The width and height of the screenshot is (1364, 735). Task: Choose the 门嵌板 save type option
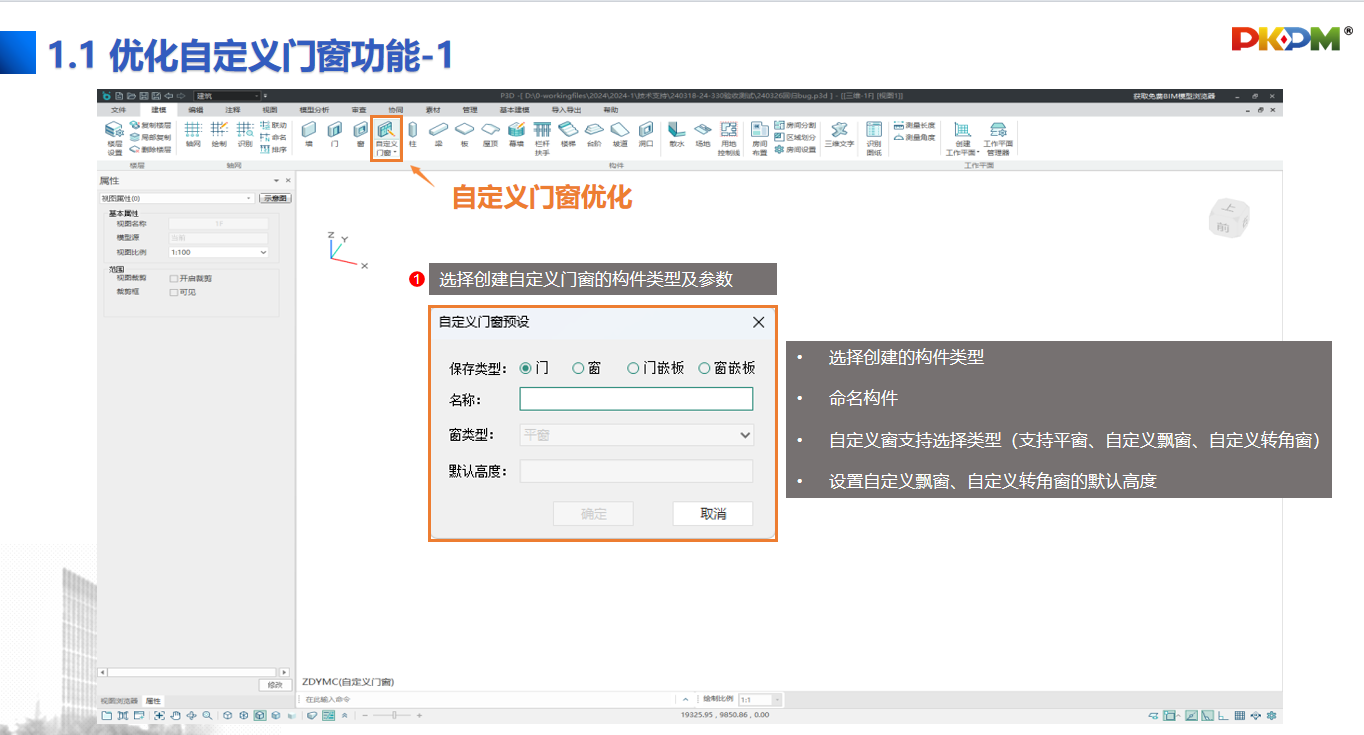pos(633,368)
